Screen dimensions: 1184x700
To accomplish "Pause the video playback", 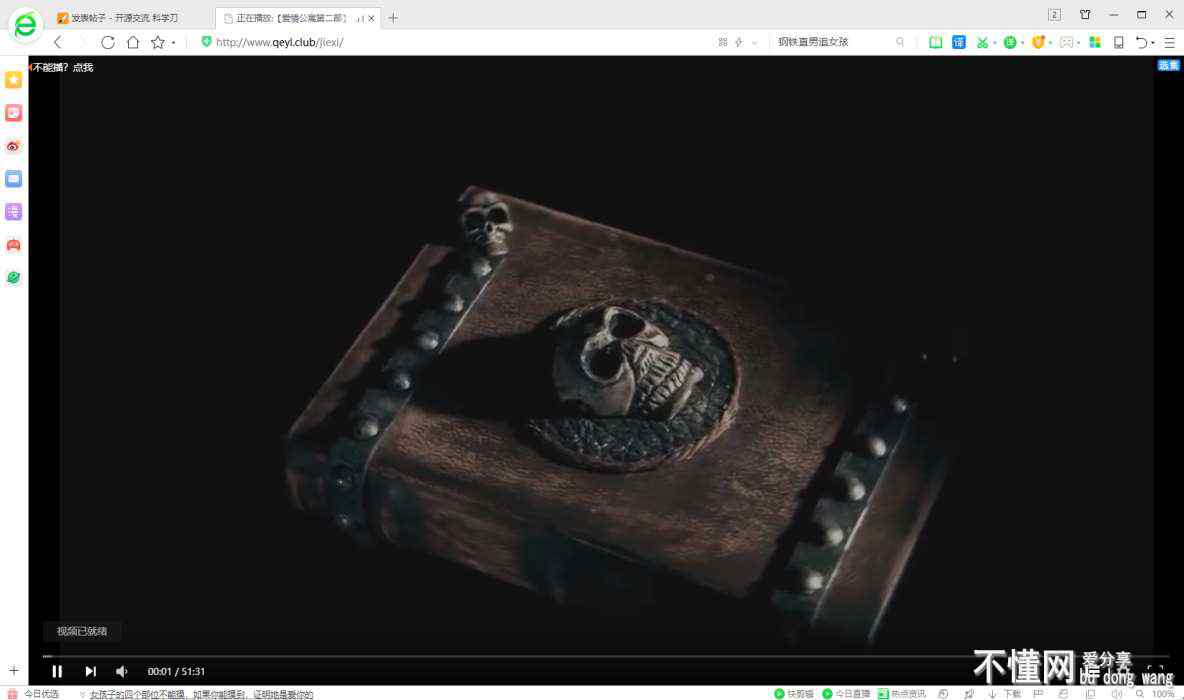I will point(57,671).
